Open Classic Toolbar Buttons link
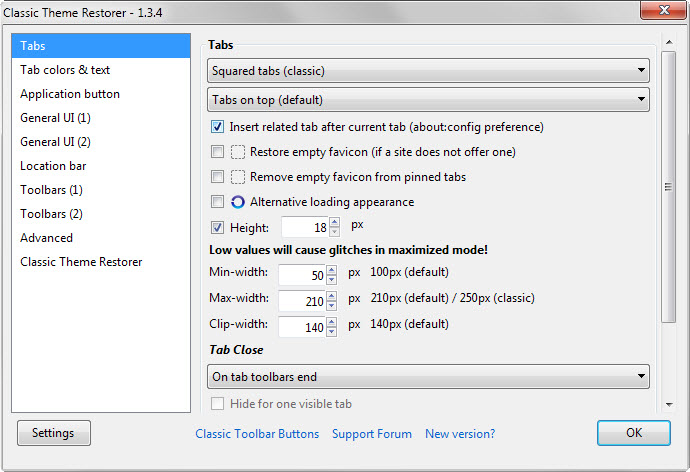The image size is (690, 472). 257,434
